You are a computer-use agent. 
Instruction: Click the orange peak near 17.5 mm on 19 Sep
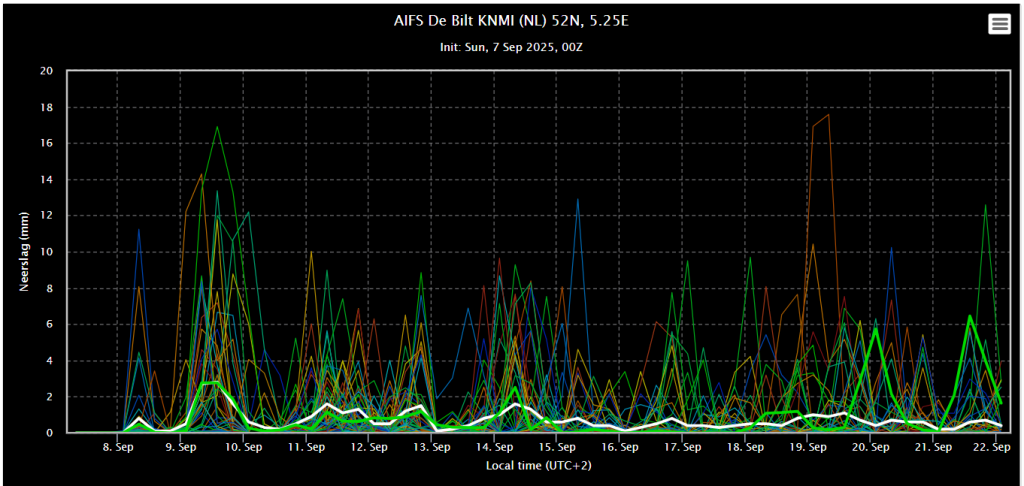point(828,115)
